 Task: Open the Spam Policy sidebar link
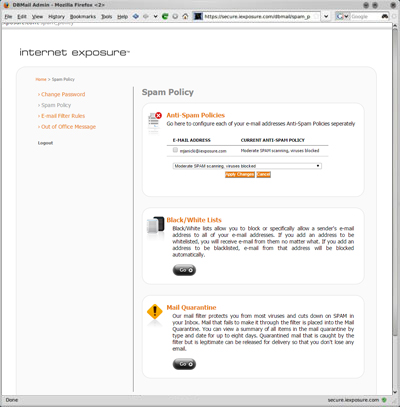[x=56, y=105]
